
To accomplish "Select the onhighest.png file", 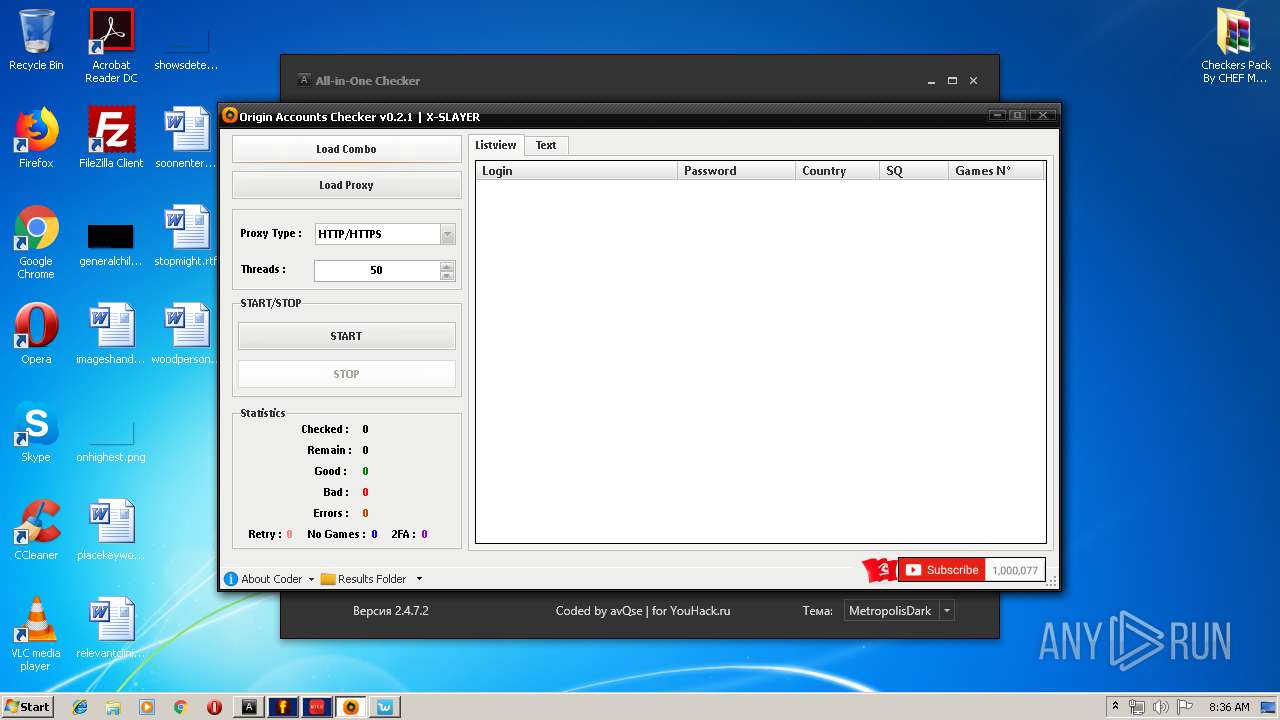I will [111, 440].
